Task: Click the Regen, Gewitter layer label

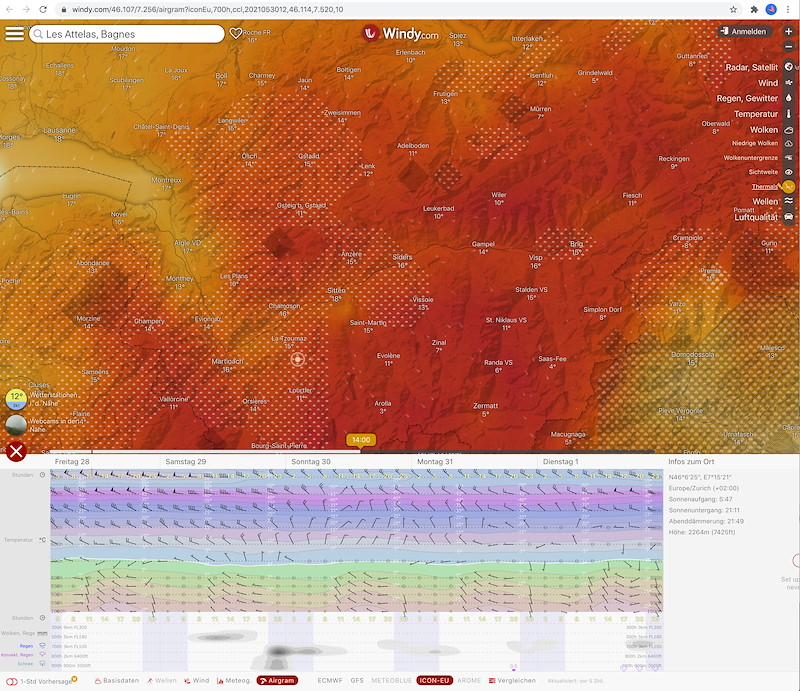Action: click(747, 98)
